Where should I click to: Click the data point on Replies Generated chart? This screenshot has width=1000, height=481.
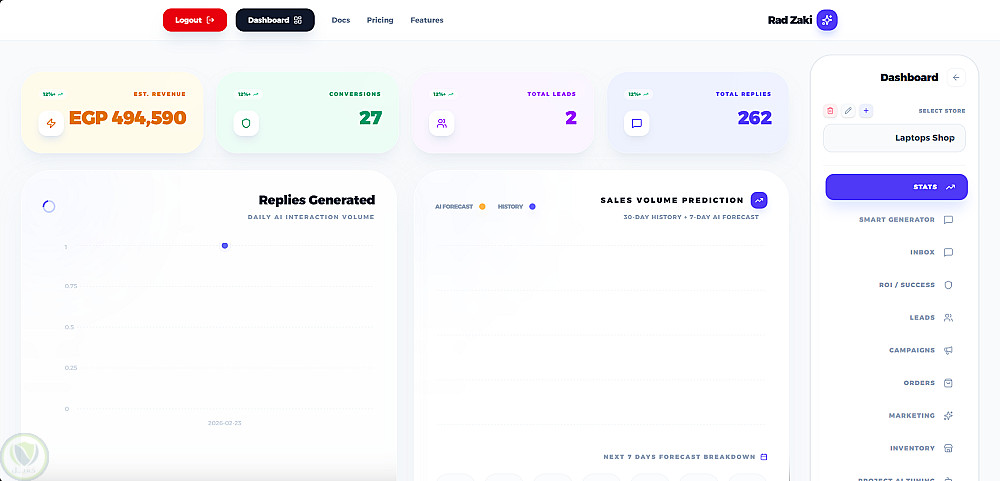coord(225,246)
